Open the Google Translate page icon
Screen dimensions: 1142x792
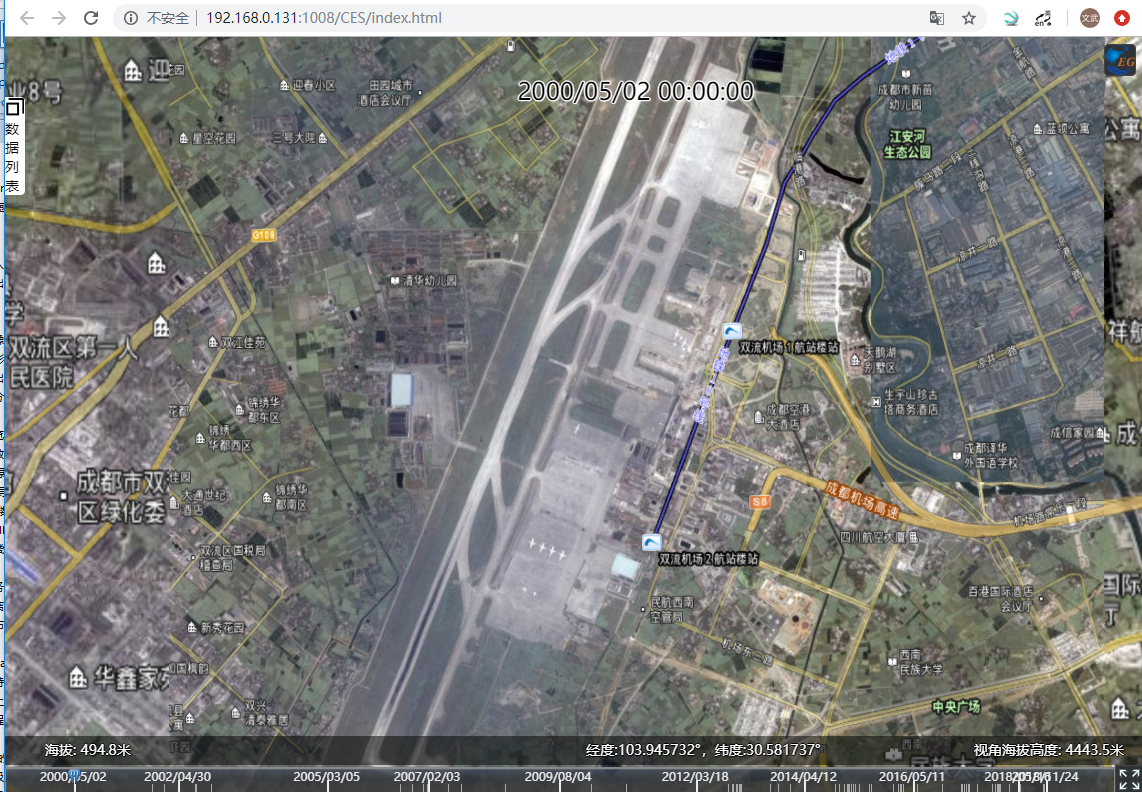pyautogui.click(x=936, y=18)
